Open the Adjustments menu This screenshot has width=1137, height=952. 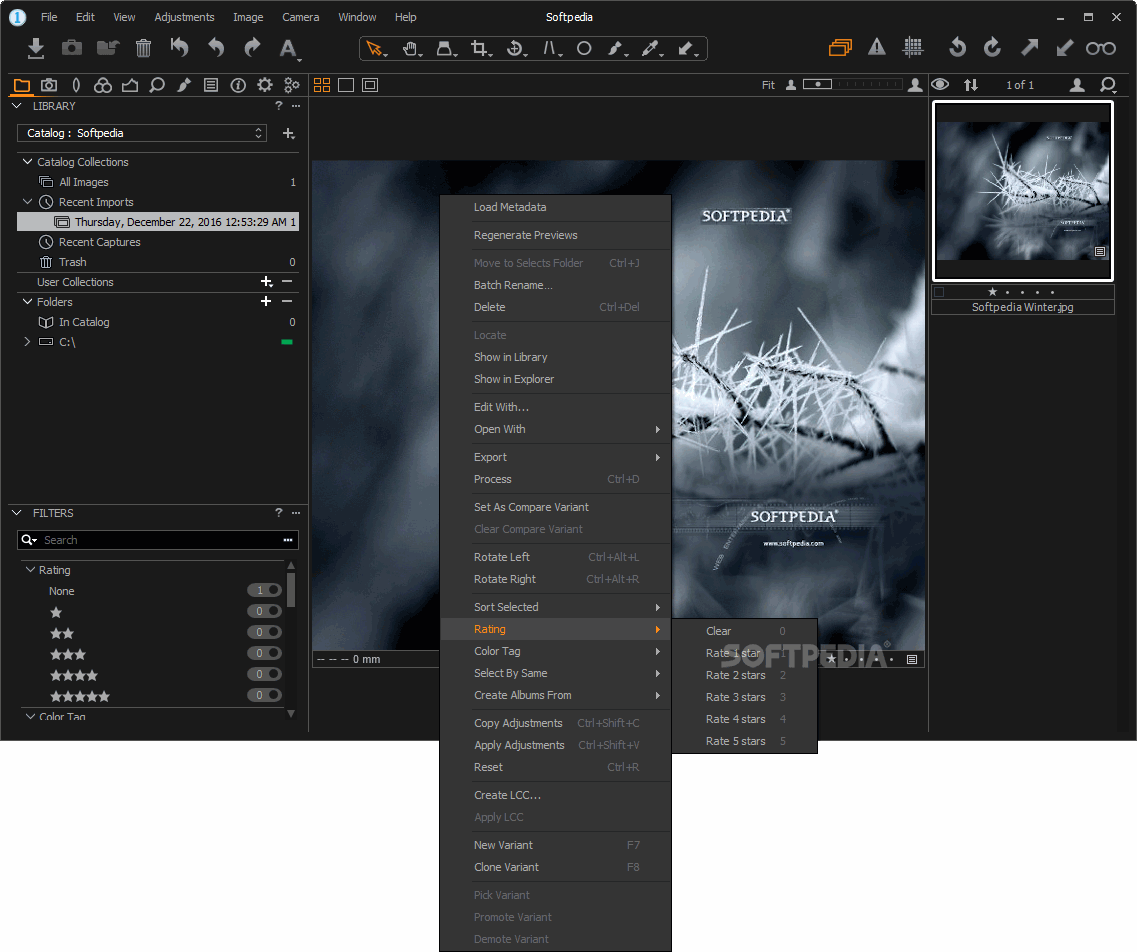[x=184, y=17]
